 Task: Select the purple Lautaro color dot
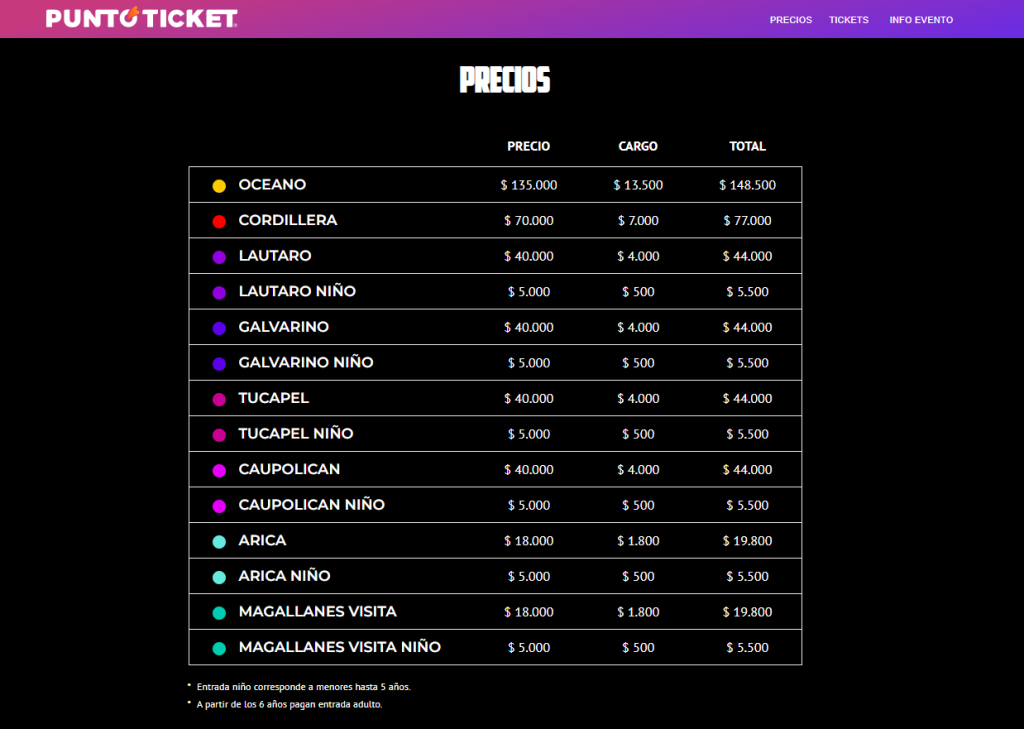point(219,257)
